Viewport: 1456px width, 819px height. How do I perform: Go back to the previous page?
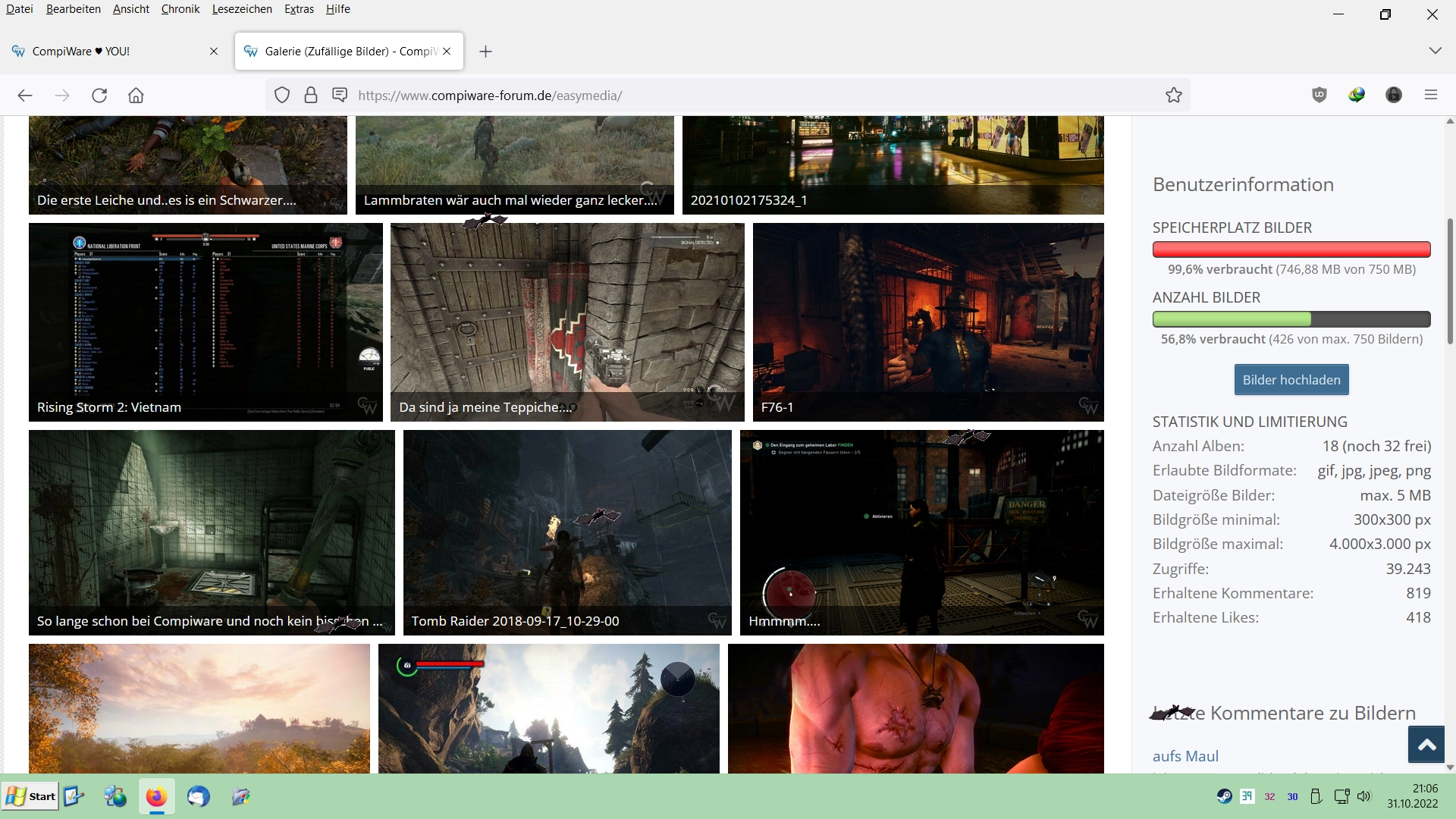[x=25, y=96]
